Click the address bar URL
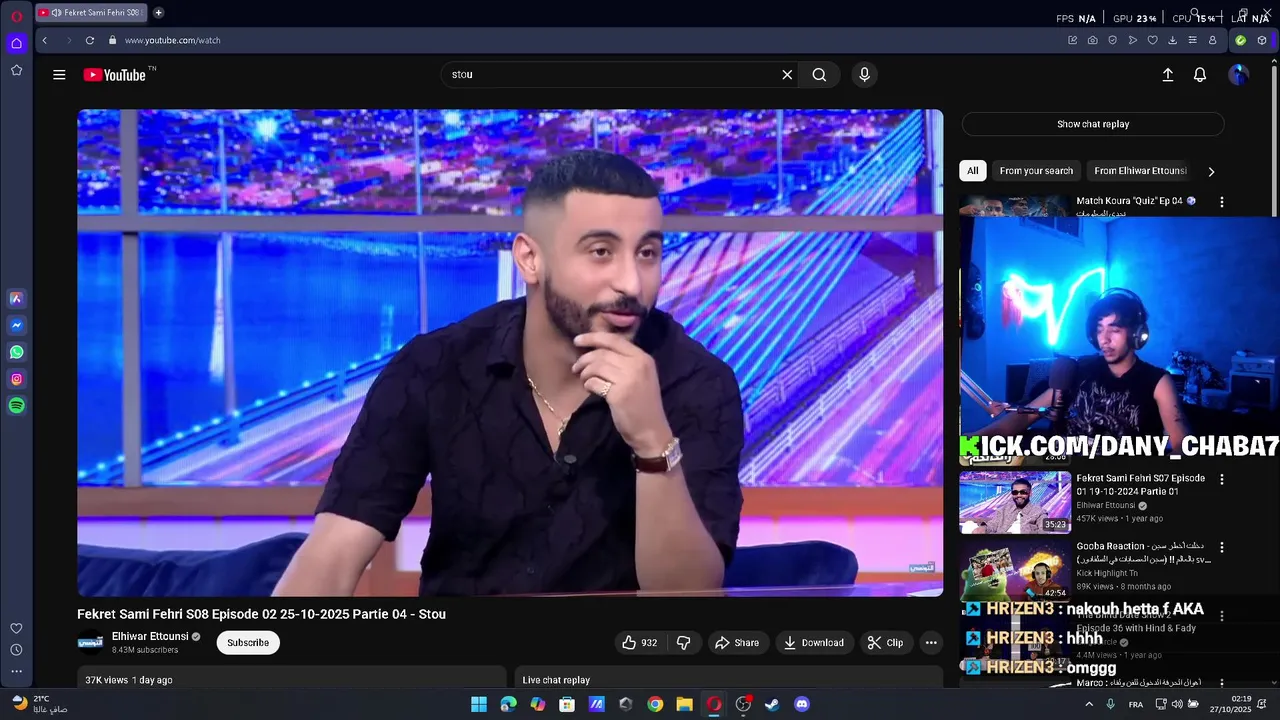This screenshot has height=720, width=1280. (x=172, y=40)
